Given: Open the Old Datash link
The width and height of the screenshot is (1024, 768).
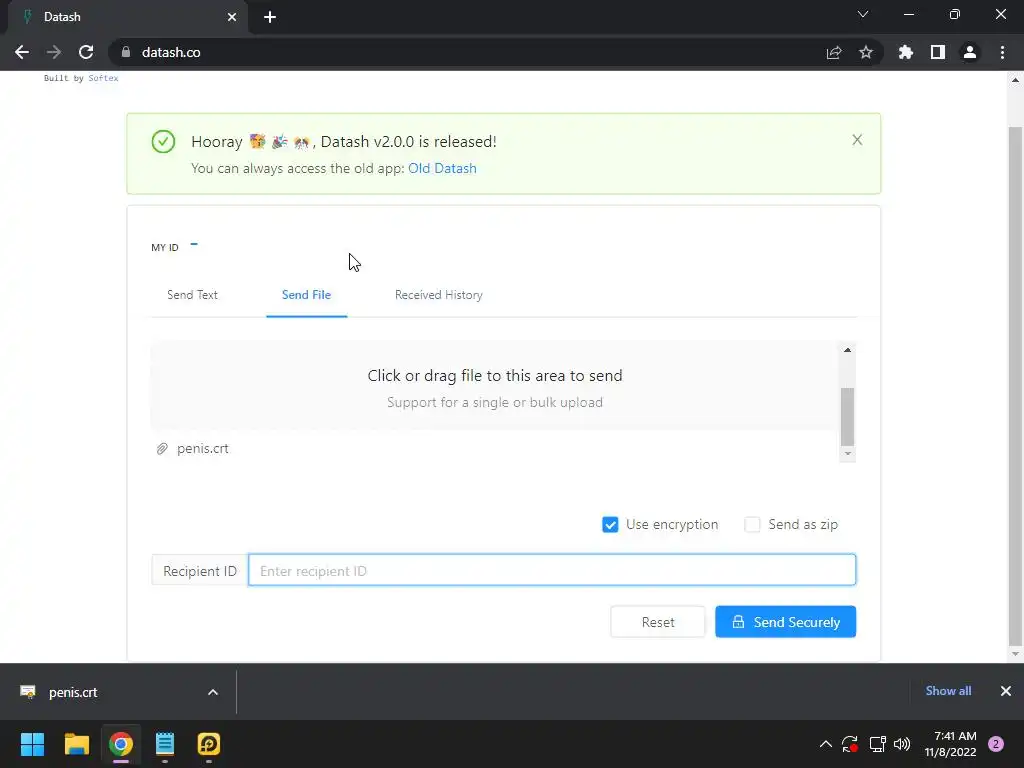Looking at the screenshot, I should tap(442, 168).
